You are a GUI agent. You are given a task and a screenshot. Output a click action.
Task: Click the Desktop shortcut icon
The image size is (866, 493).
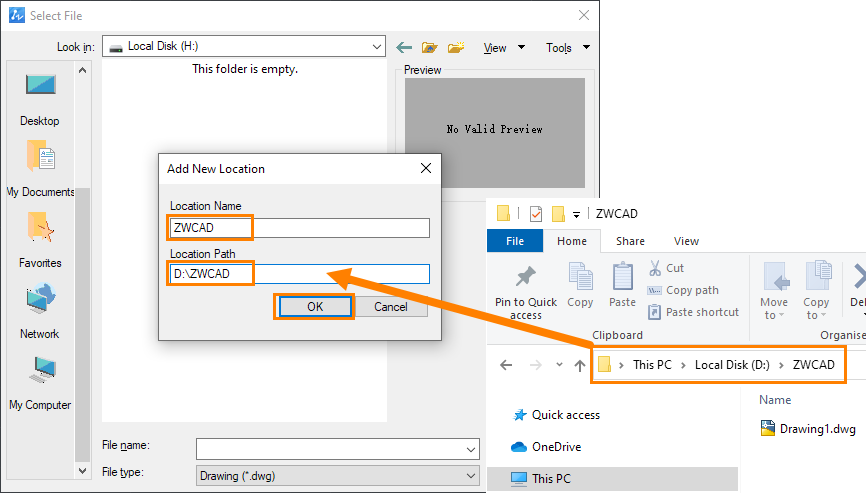tap(40, 85)
